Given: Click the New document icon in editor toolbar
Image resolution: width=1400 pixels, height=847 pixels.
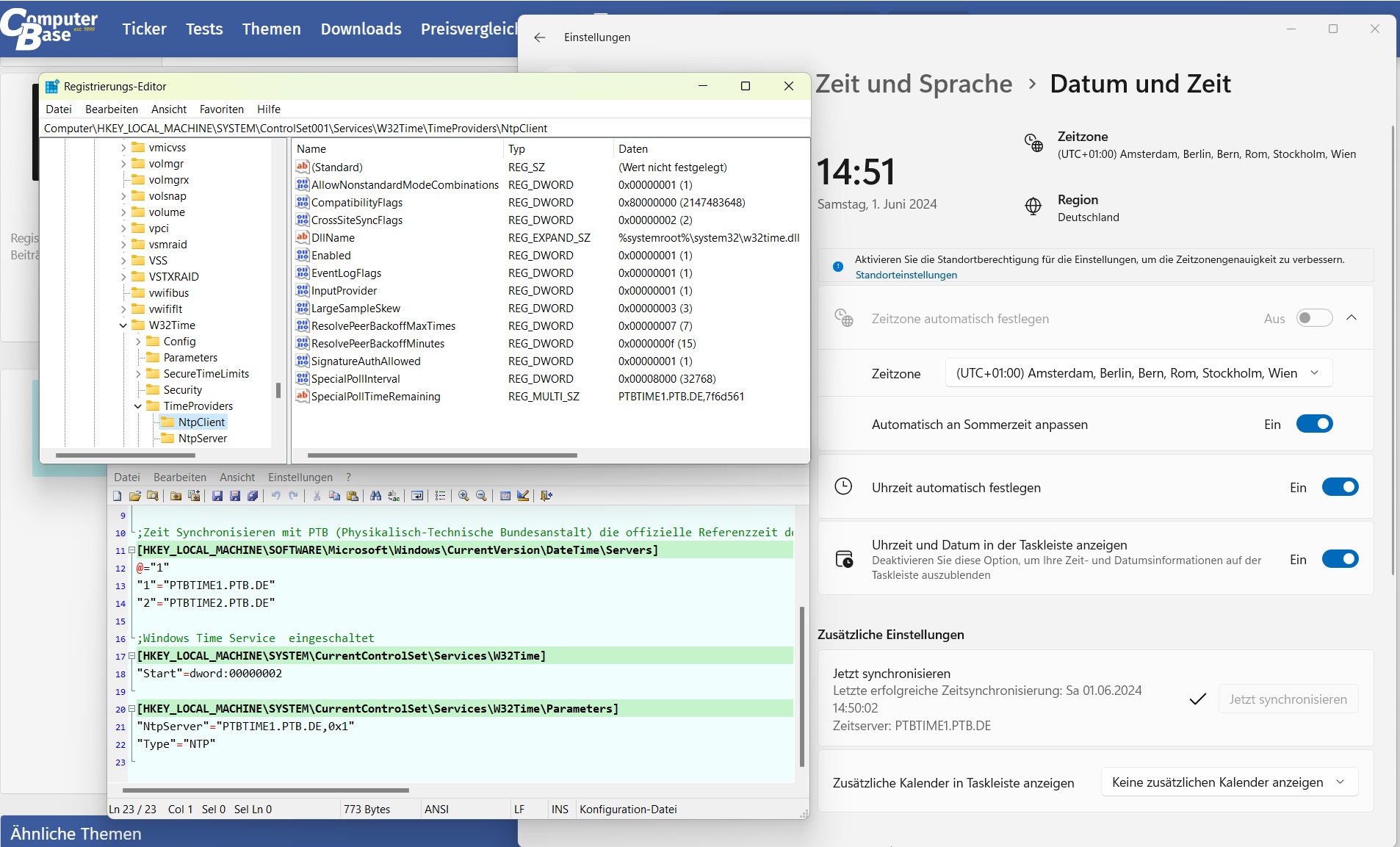Looking at the screenshot, I should [x=118, y=496].
